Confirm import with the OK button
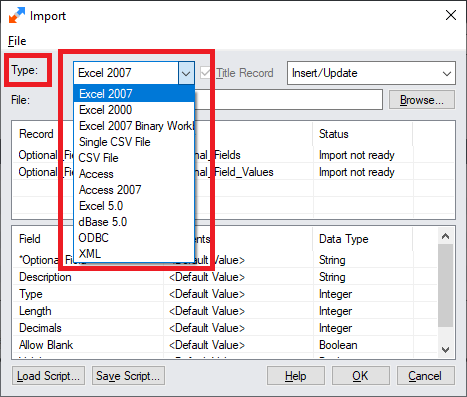467x397 pixels. point(361,376)
